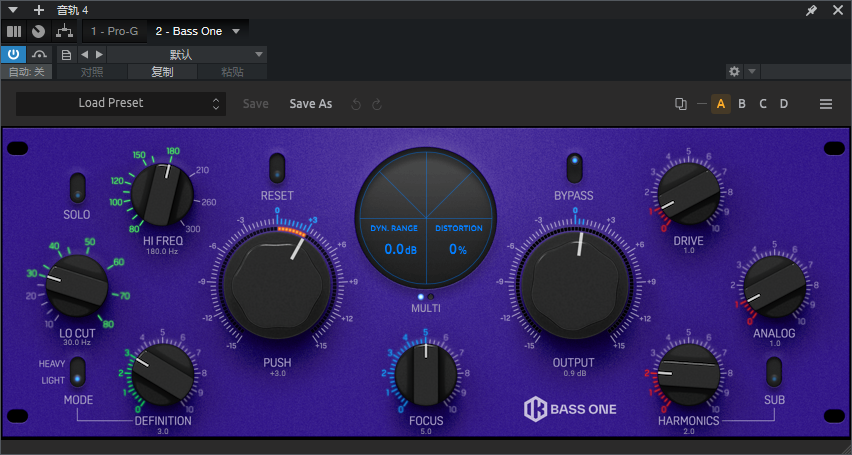The width and height of the screenshot is (852, 455).
Task: Click the DEFINITION knob
Action: tap(162, 375)
